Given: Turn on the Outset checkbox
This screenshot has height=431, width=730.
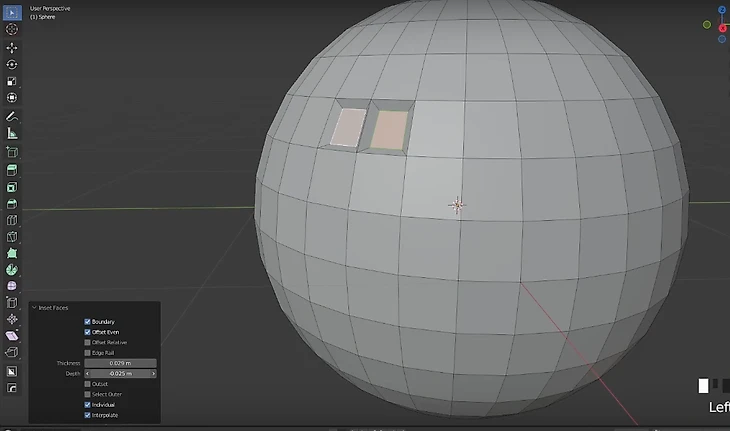Looking at the screenshot, I should tap(88, 384).
